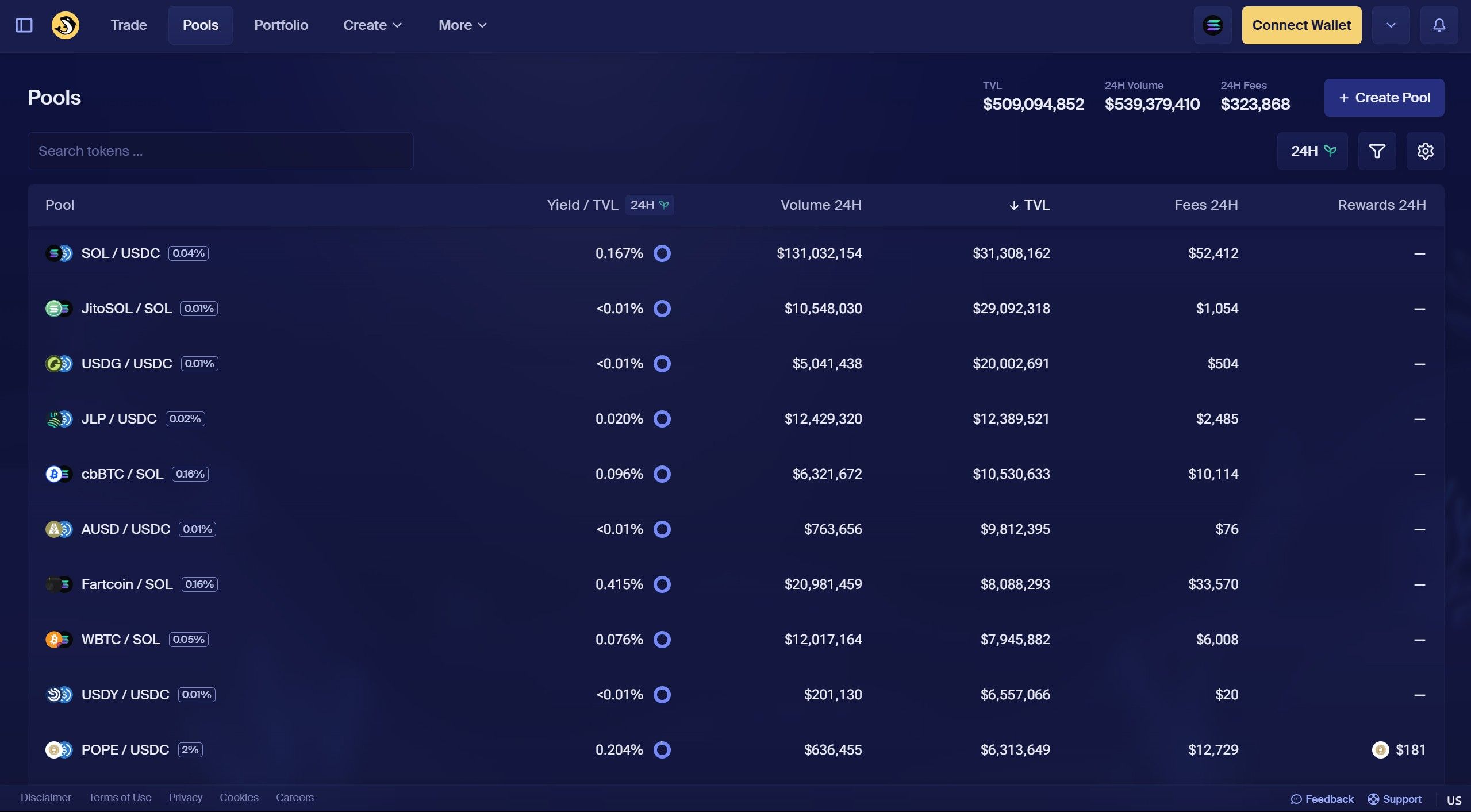1471x812 pixels.
Task: Toggle the 24H badge in the Yield / TVL header
Action: click(649, 205)
